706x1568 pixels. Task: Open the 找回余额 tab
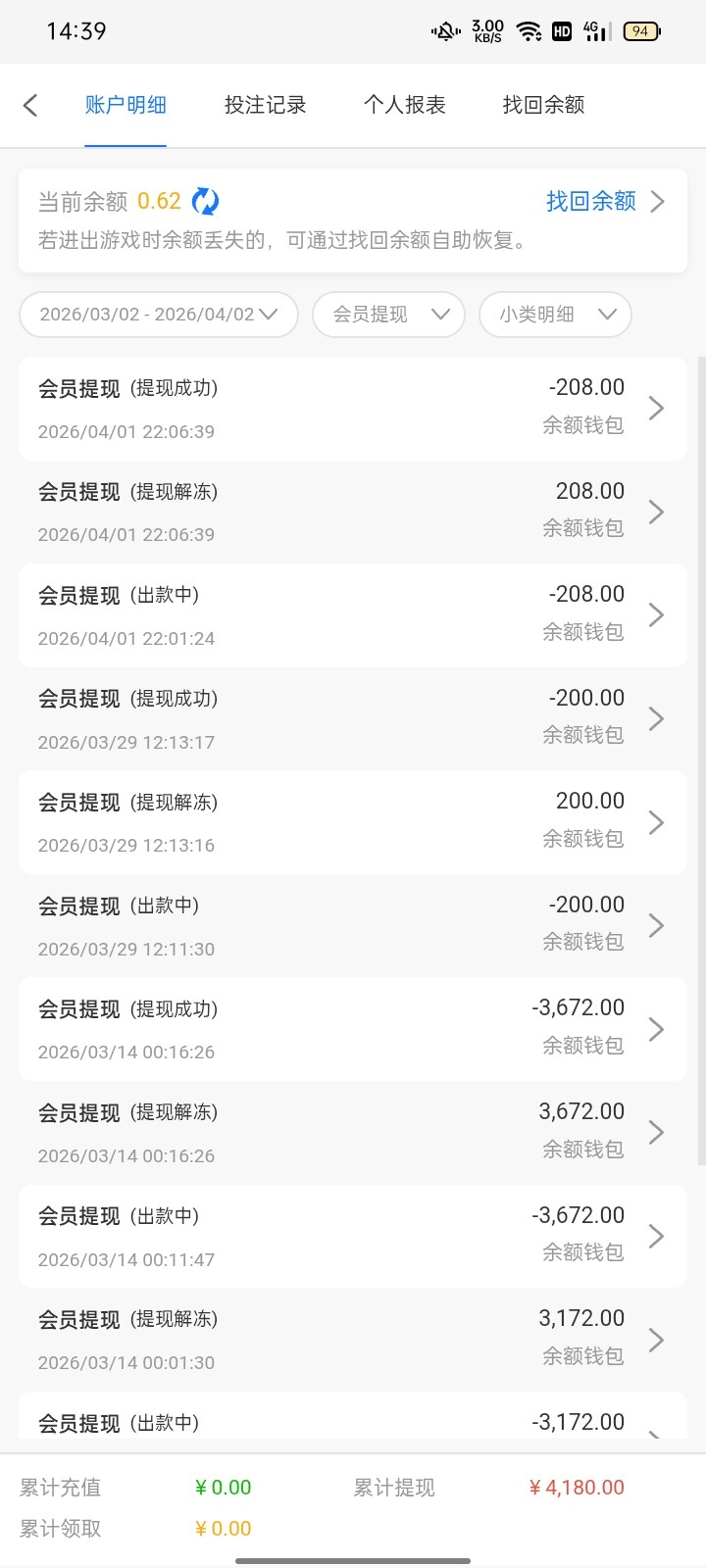pos(543,105)
